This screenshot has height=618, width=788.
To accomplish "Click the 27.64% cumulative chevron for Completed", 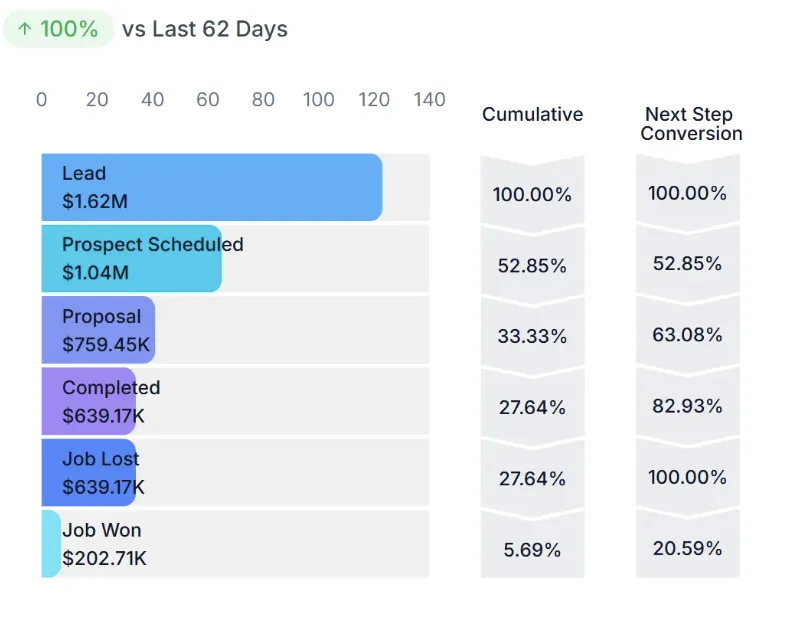I will [532, 408].
